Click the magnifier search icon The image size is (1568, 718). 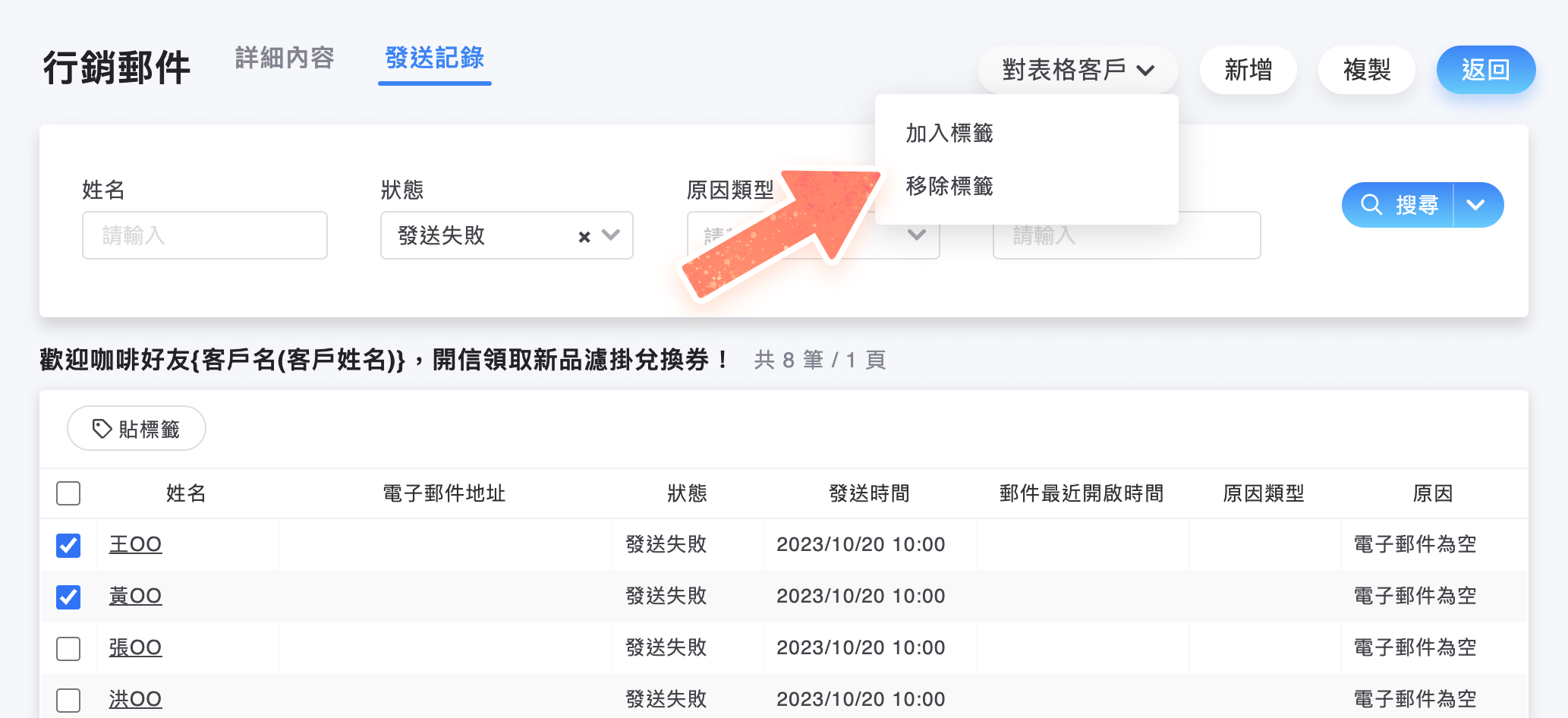1371,205
